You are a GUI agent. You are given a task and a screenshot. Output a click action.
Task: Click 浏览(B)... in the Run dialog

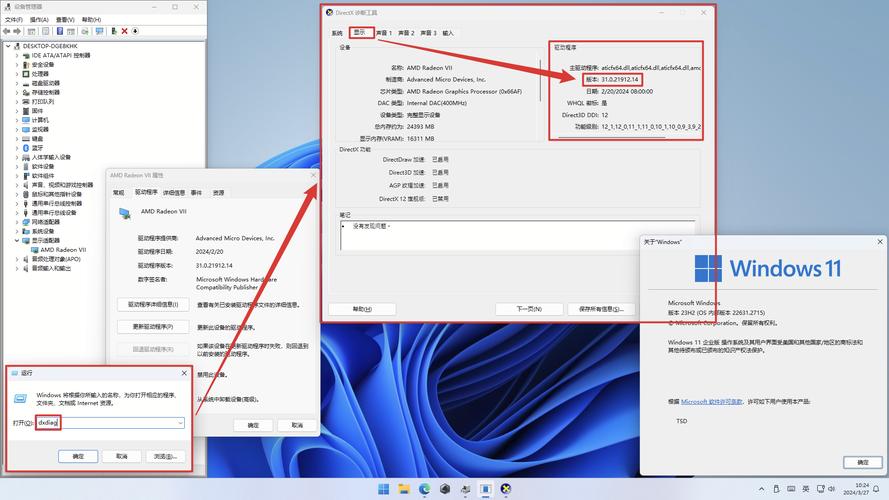point(166,456)
